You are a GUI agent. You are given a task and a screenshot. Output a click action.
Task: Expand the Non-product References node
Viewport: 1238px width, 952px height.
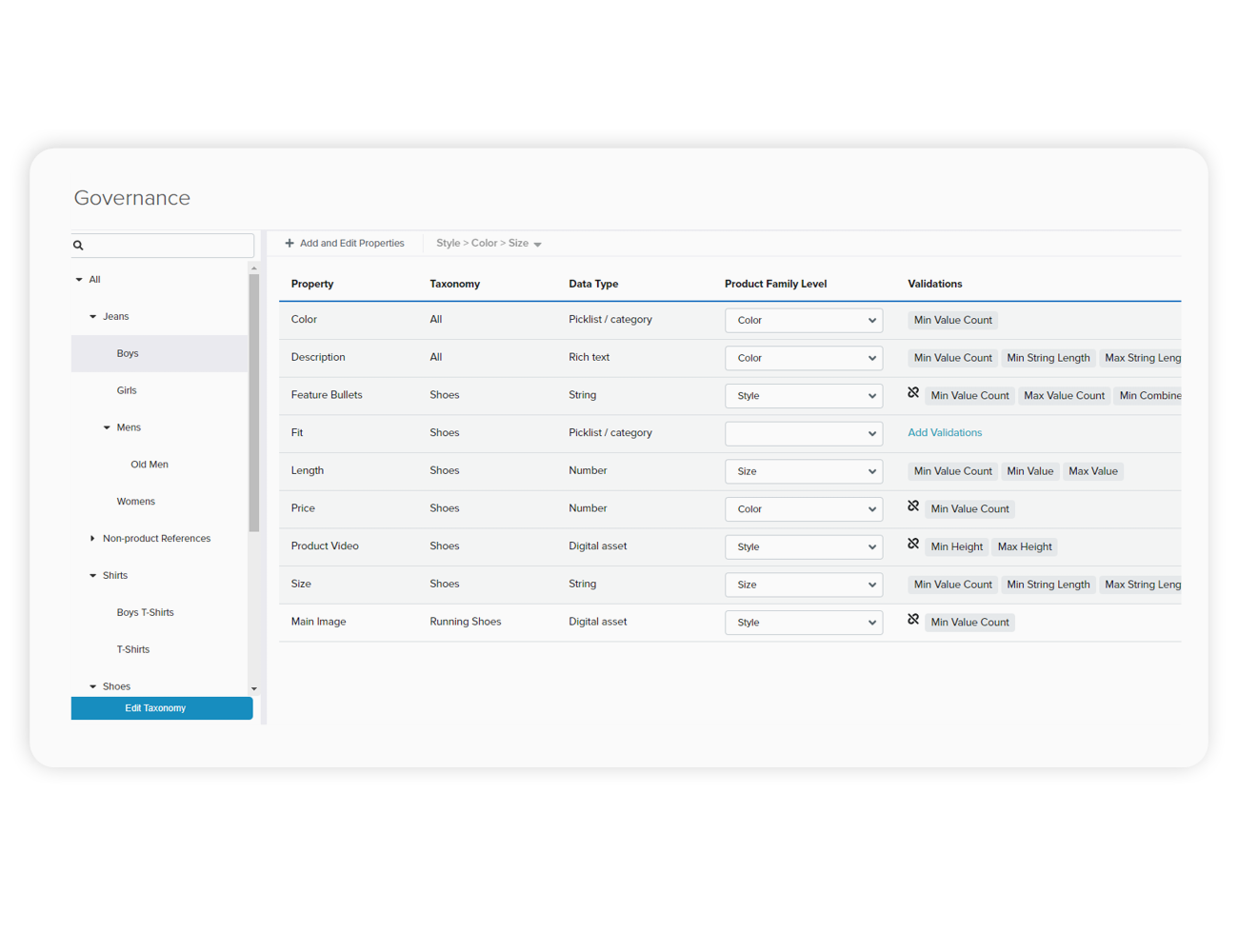(x=92, y=539)
